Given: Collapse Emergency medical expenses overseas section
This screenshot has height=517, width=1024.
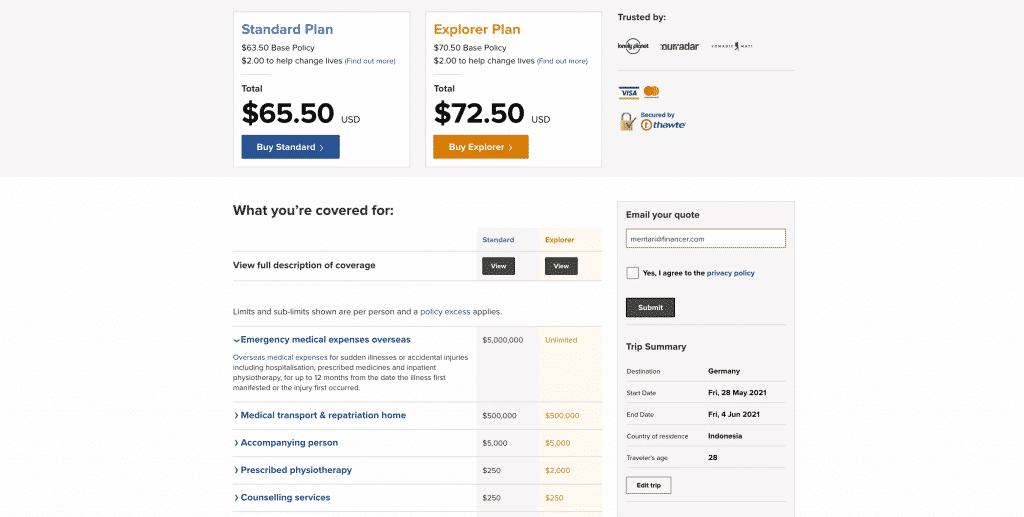Looking at the screenshot, I should (x=323, y=339).
